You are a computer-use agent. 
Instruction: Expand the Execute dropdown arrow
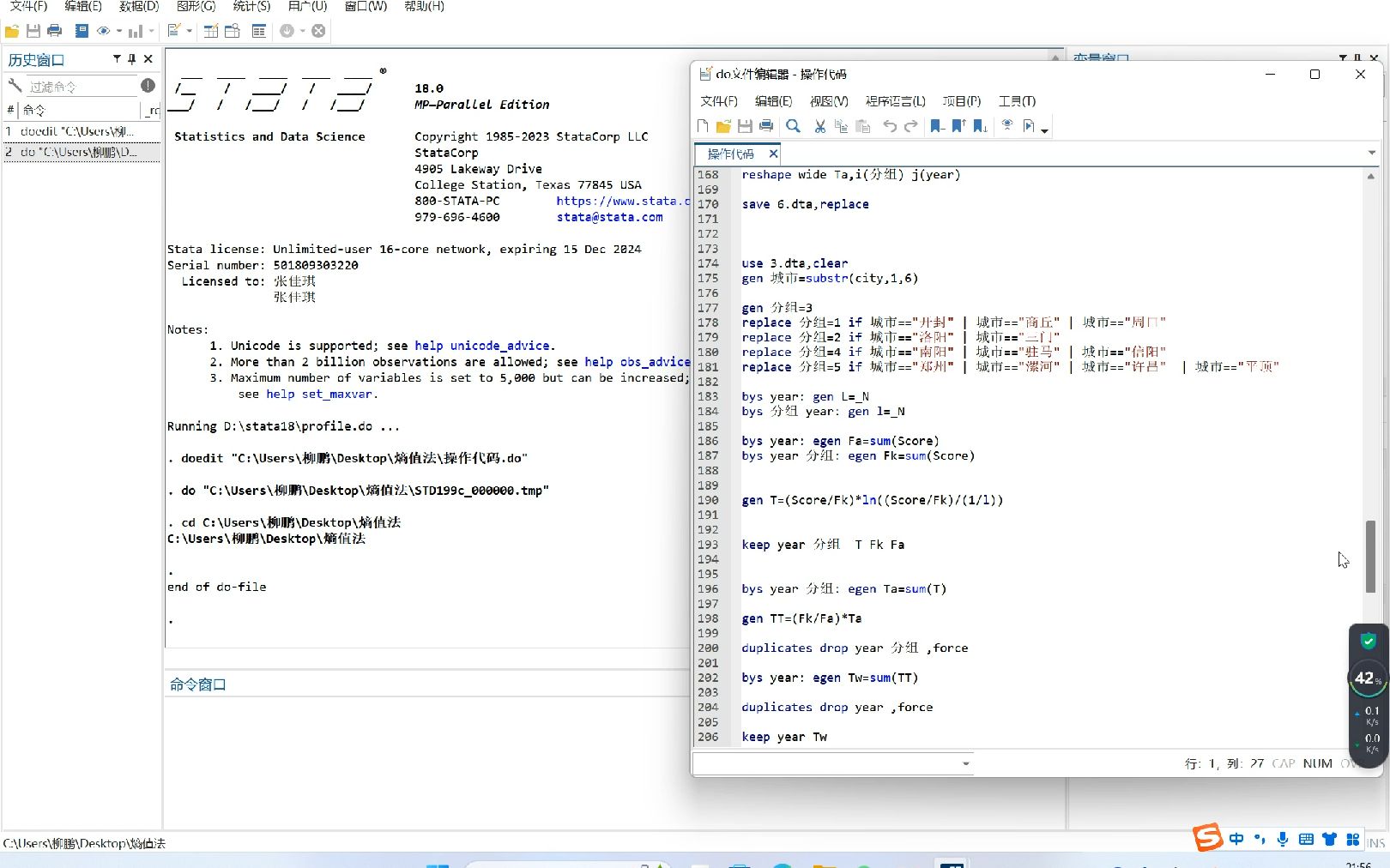tap(1044, 130)
